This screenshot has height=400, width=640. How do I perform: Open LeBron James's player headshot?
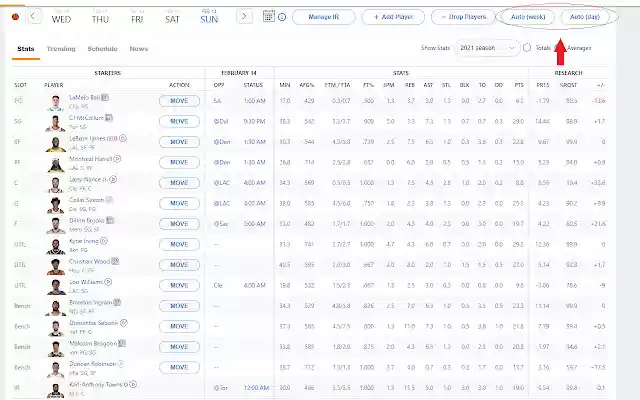click(56, 143)
